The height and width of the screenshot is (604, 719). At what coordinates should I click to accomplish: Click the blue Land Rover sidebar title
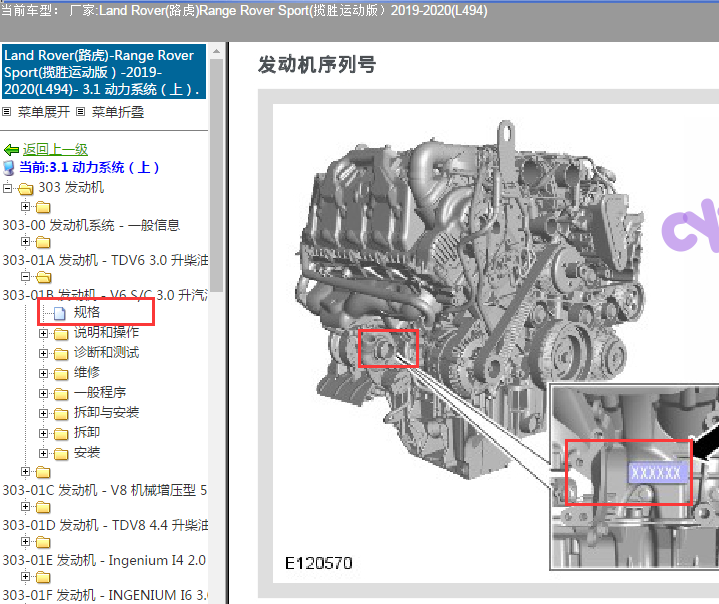coord(104,72)
